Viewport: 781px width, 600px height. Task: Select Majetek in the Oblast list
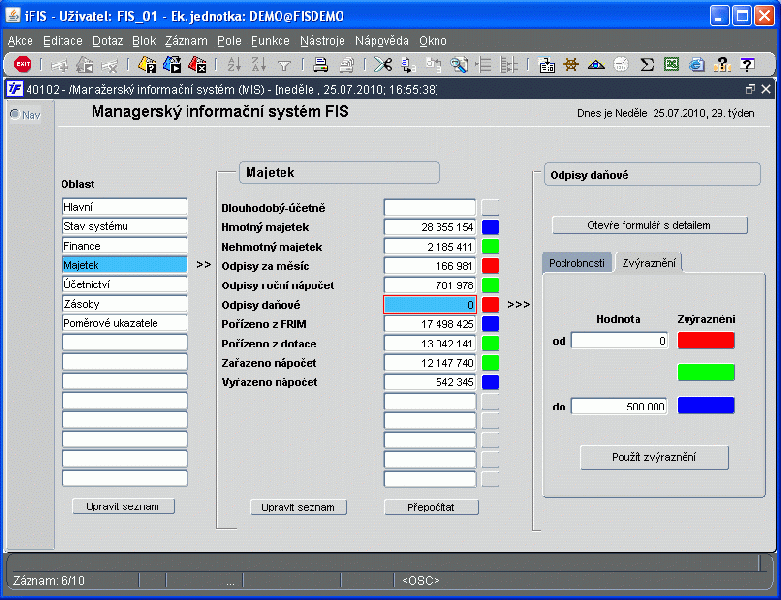(125, 265)
